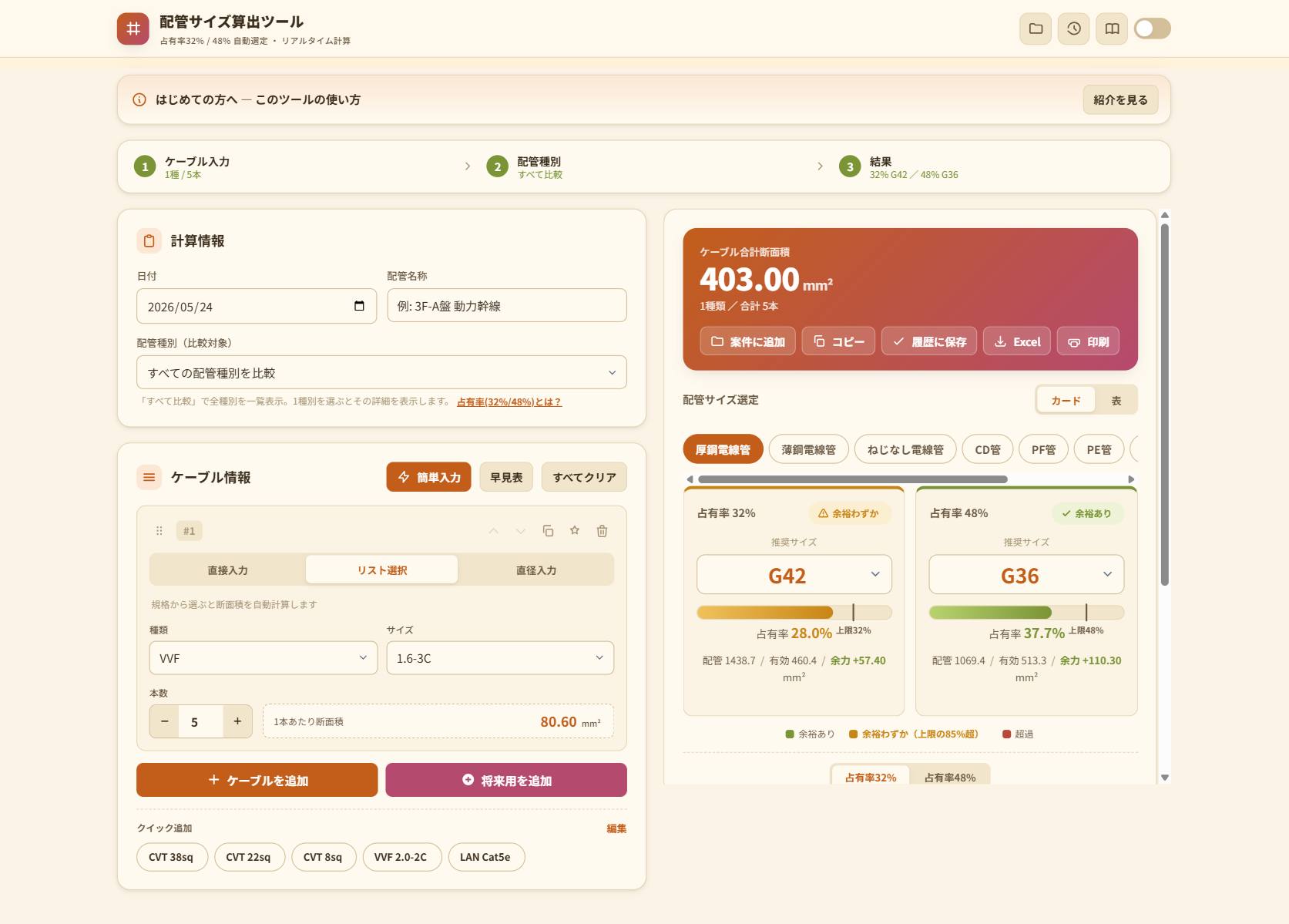
Task: Select the PF管 conduit tab
Action: pyautogui.click(x=1043, y=449)
